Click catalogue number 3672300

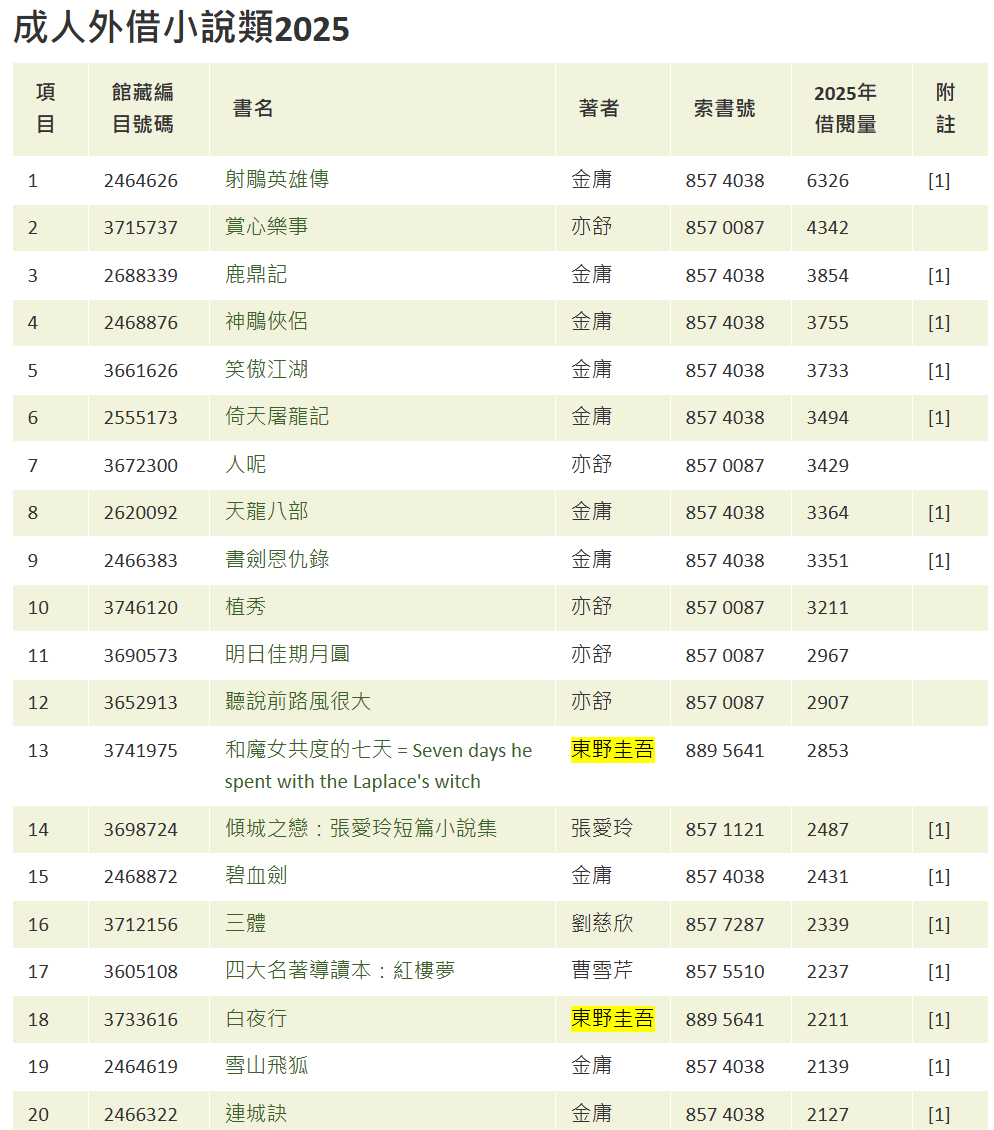coord(141,466)
